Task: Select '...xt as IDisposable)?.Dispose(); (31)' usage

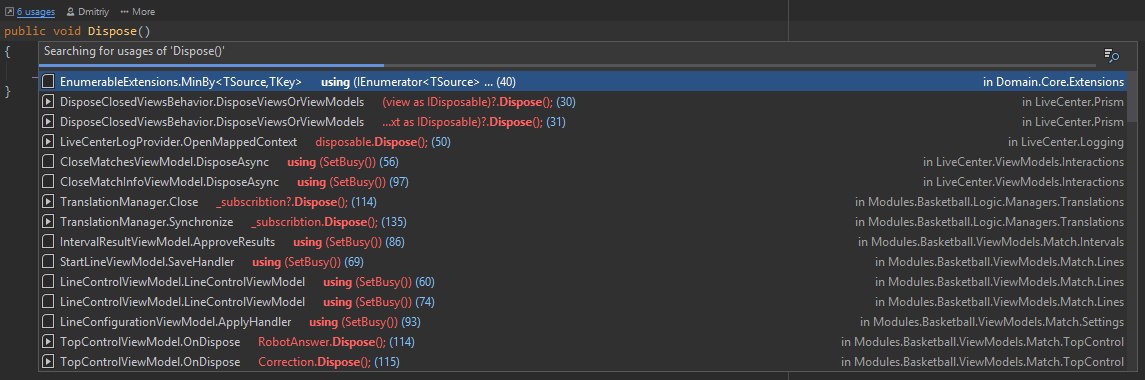Action: tap(473, 121)
